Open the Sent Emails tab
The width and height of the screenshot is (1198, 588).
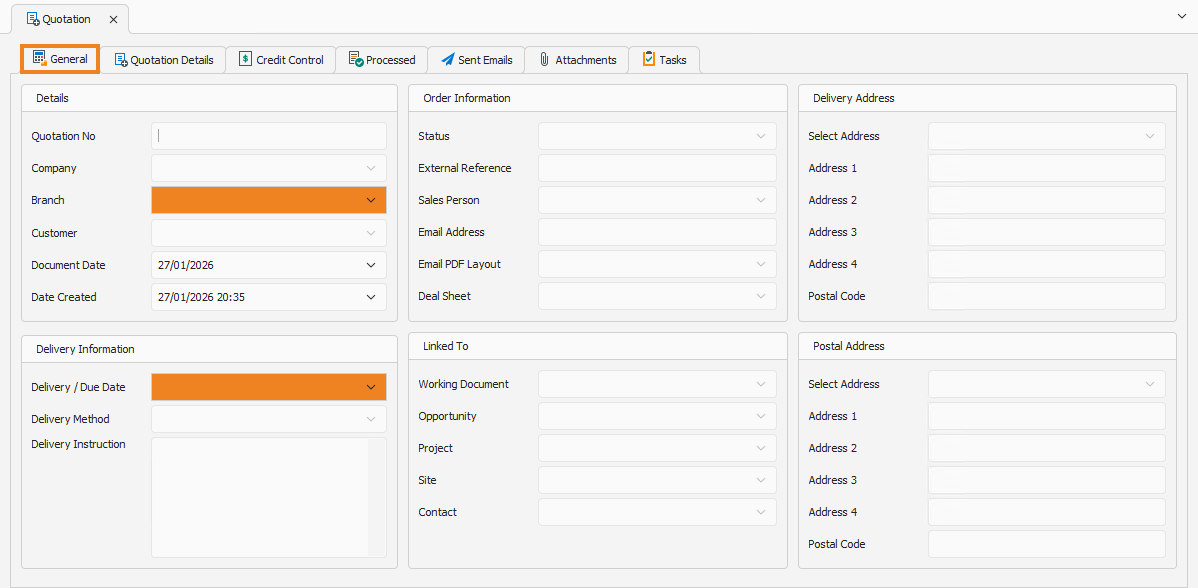point(476,60)
